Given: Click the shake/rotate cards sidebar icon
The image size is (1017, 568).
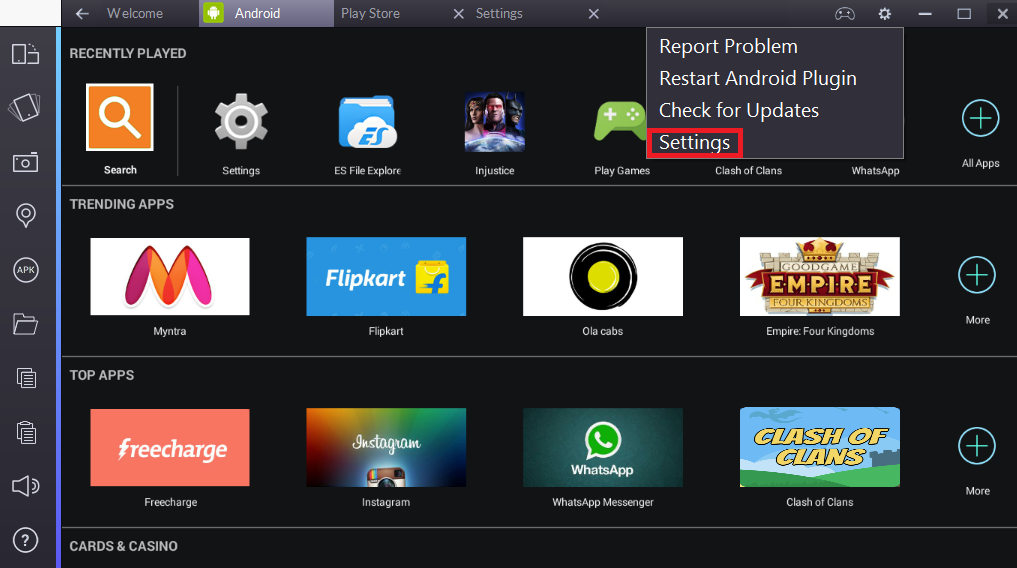Looking at the screenshot, I should pyautogui.click(x=25, y=107).
